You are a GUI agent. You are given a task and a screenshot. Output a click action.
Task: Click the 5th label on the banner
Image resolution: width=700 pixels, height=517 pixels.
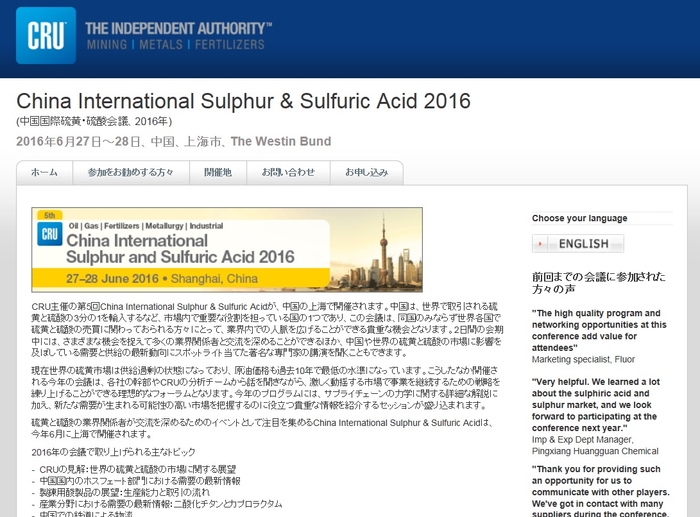(50, 215)
